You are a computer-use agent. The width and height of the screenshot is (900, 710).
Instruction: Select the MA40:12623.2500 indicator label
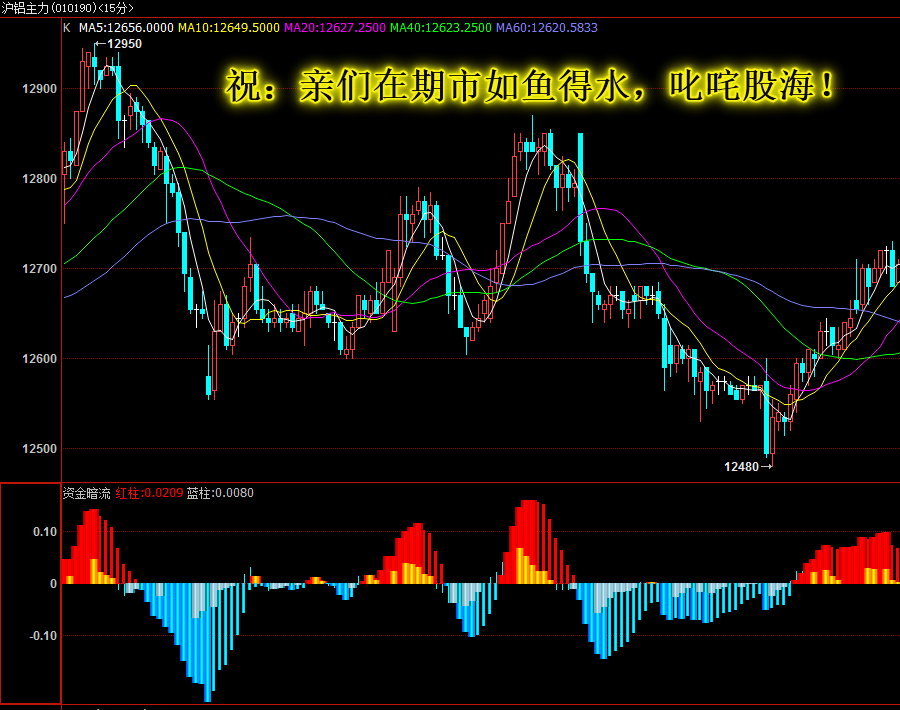441,28
